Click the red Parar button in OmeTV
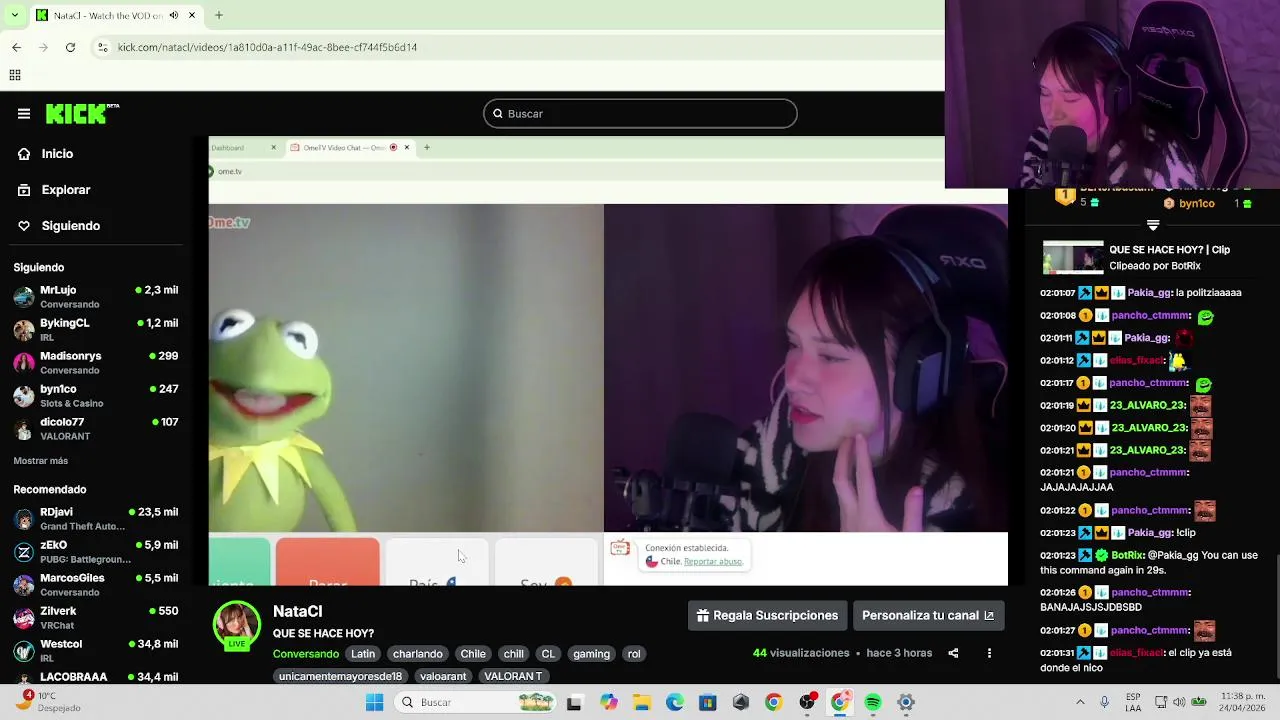The width and height of the screenshot is (1280, 720). pos(328,563)
